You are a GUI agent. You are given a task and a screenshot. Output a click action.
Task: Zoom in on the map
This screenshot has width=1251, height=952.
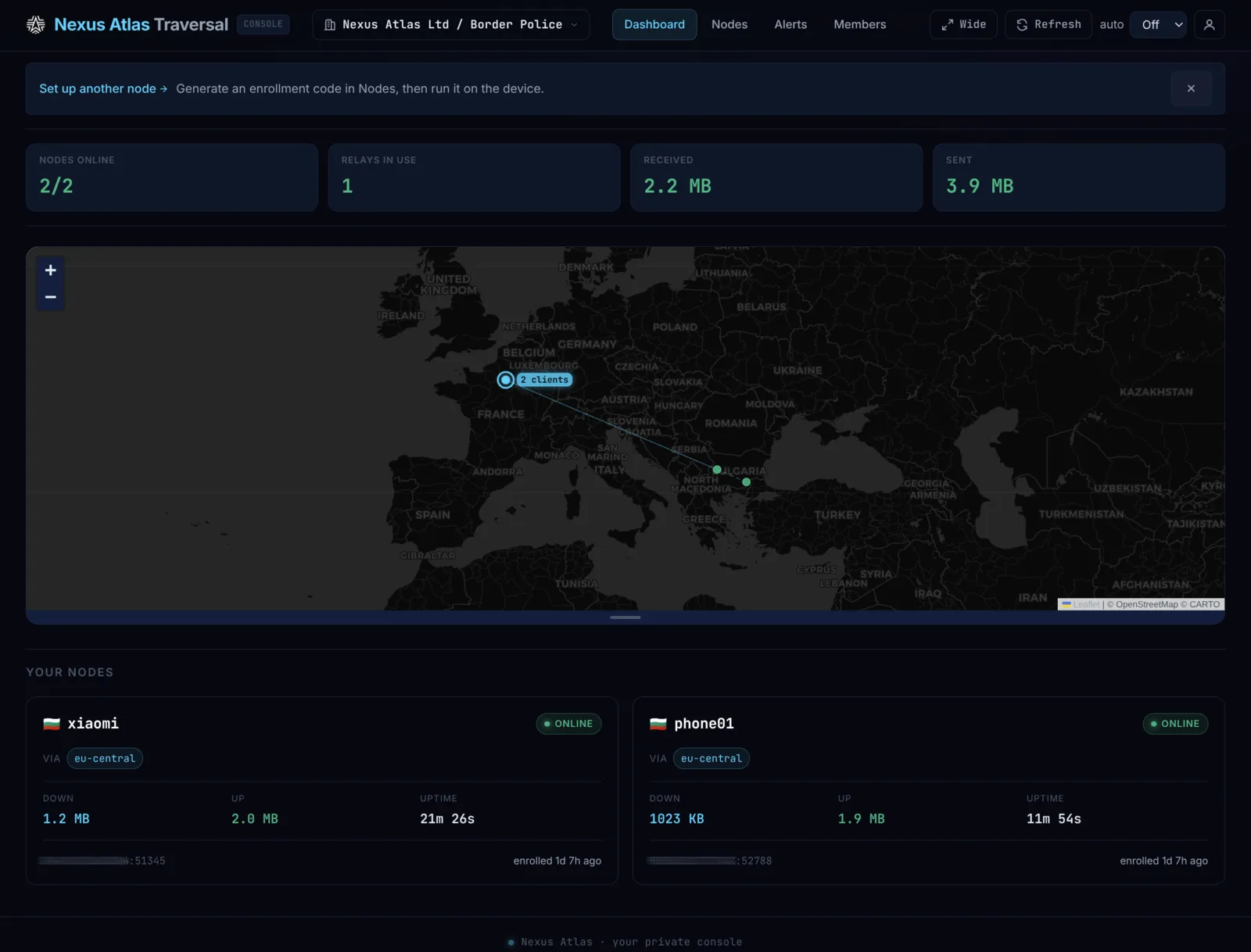click(50, 270)
